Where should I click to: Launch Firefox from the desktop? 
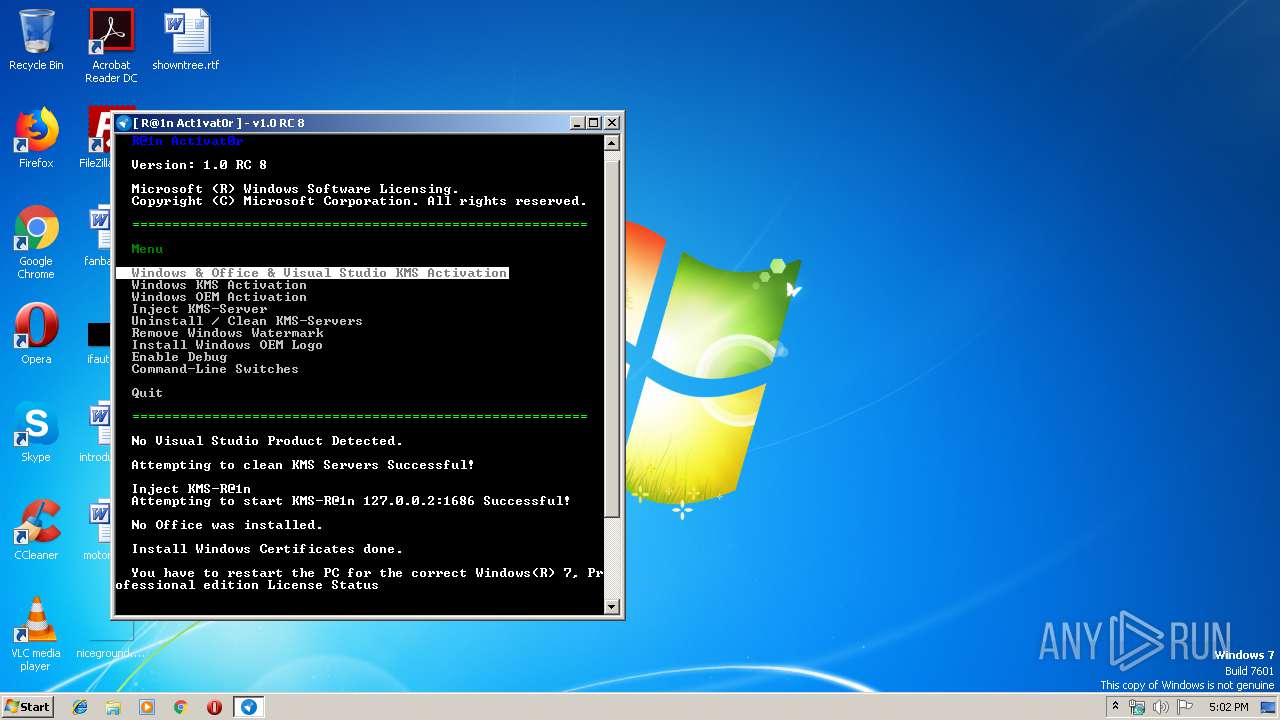[x=36, y=138]
